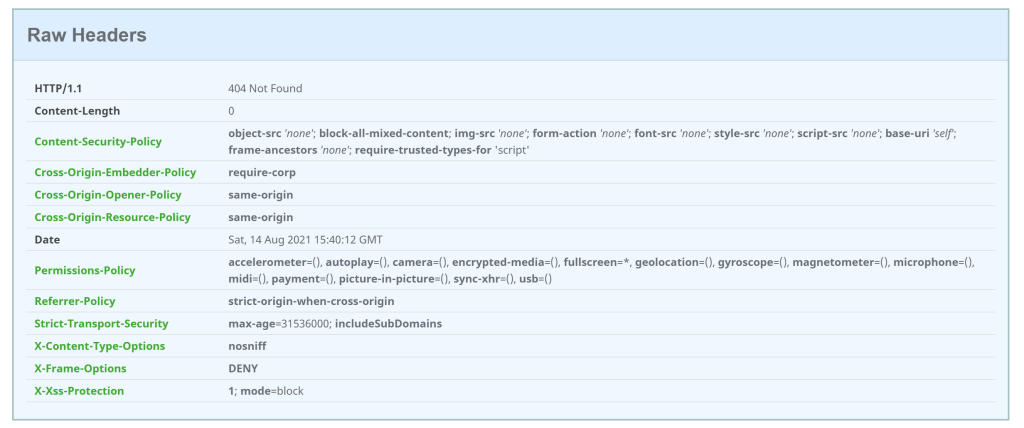Open the X-Content-Type-Options header link

point(99,346)
